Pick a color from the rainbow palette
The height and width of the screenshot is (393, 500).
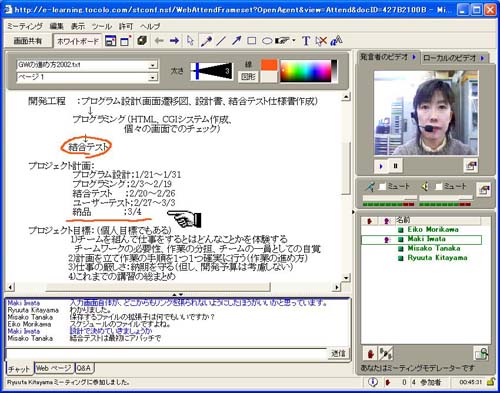click(x=306, y=71)
